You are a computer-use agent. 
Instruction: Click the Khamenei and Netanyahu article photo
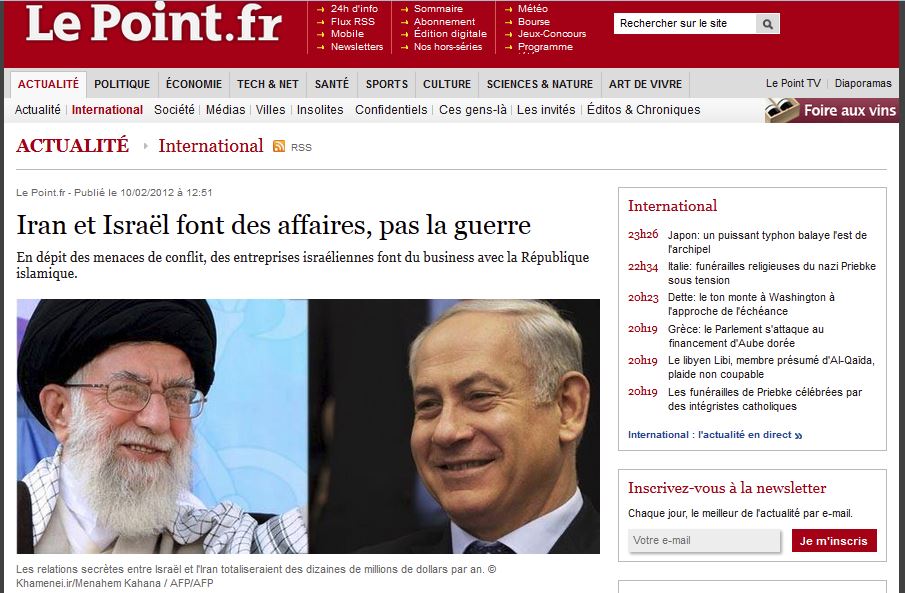308,426
